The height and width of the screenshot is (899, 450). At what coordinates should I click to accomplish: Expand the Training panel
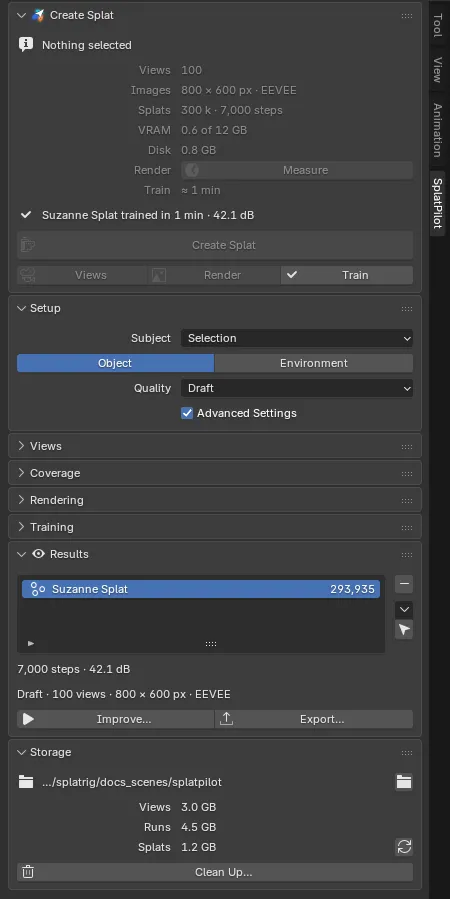22,527
